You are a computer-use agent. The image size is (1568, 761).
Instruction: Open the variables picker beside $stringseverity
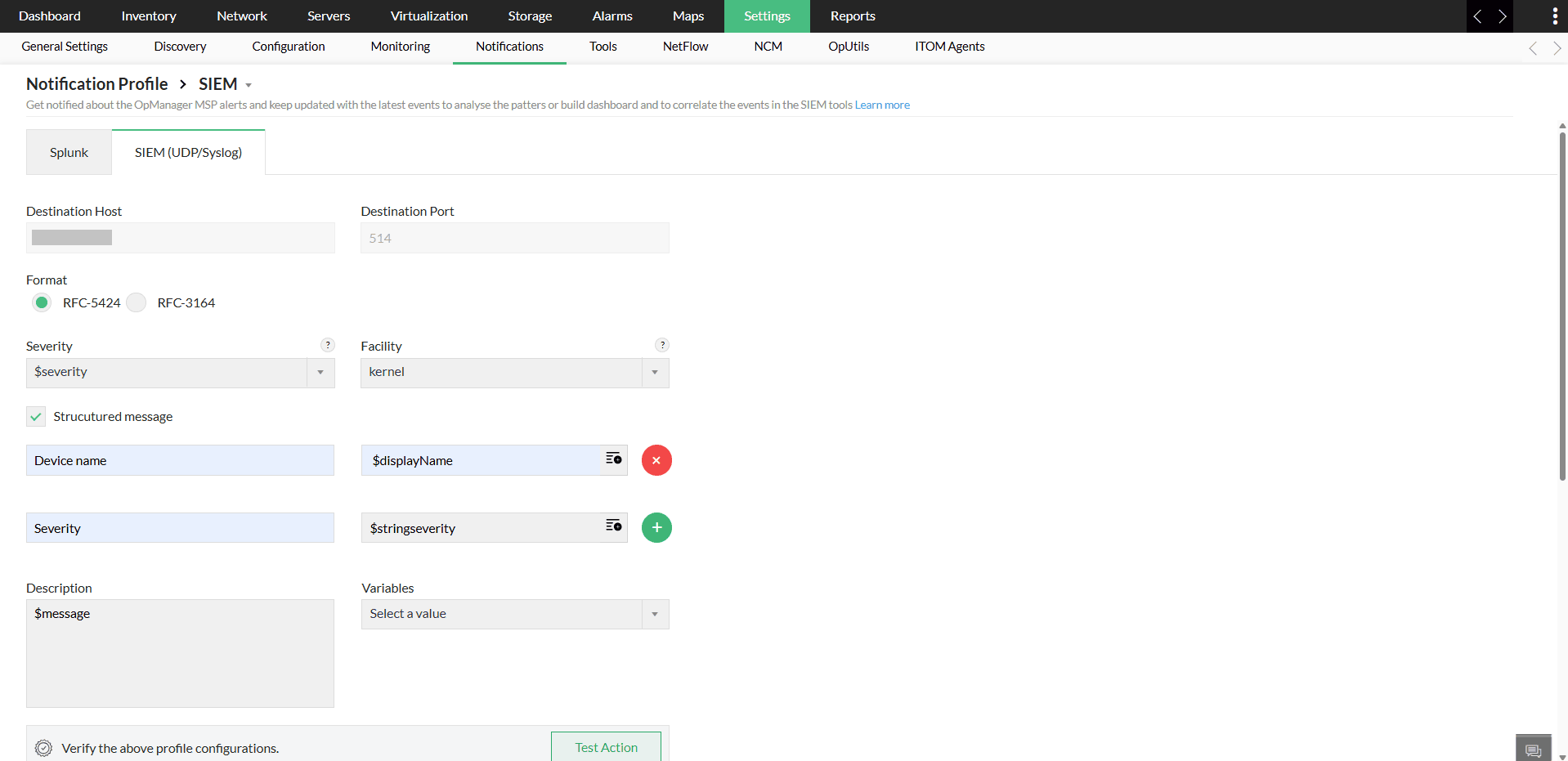612,526
